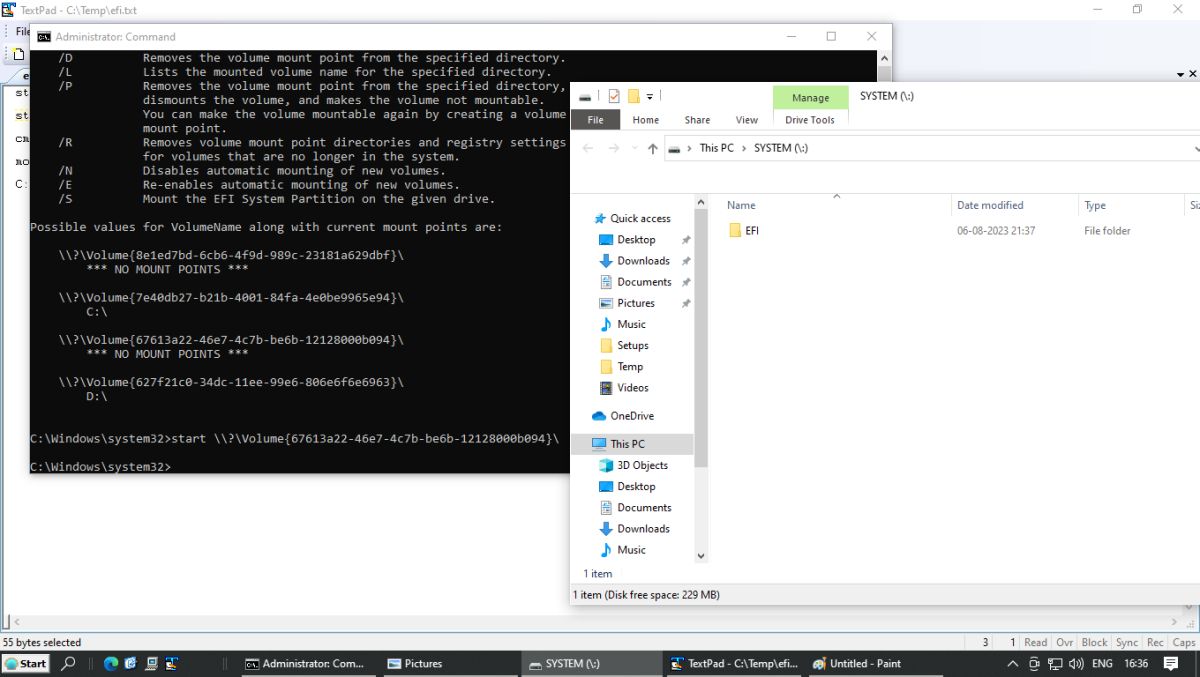Image resolution: width=1200 pixels, height=677 pixels.
Task: Open Recent locations dropdown in Explorer
Action: point(636,148)
